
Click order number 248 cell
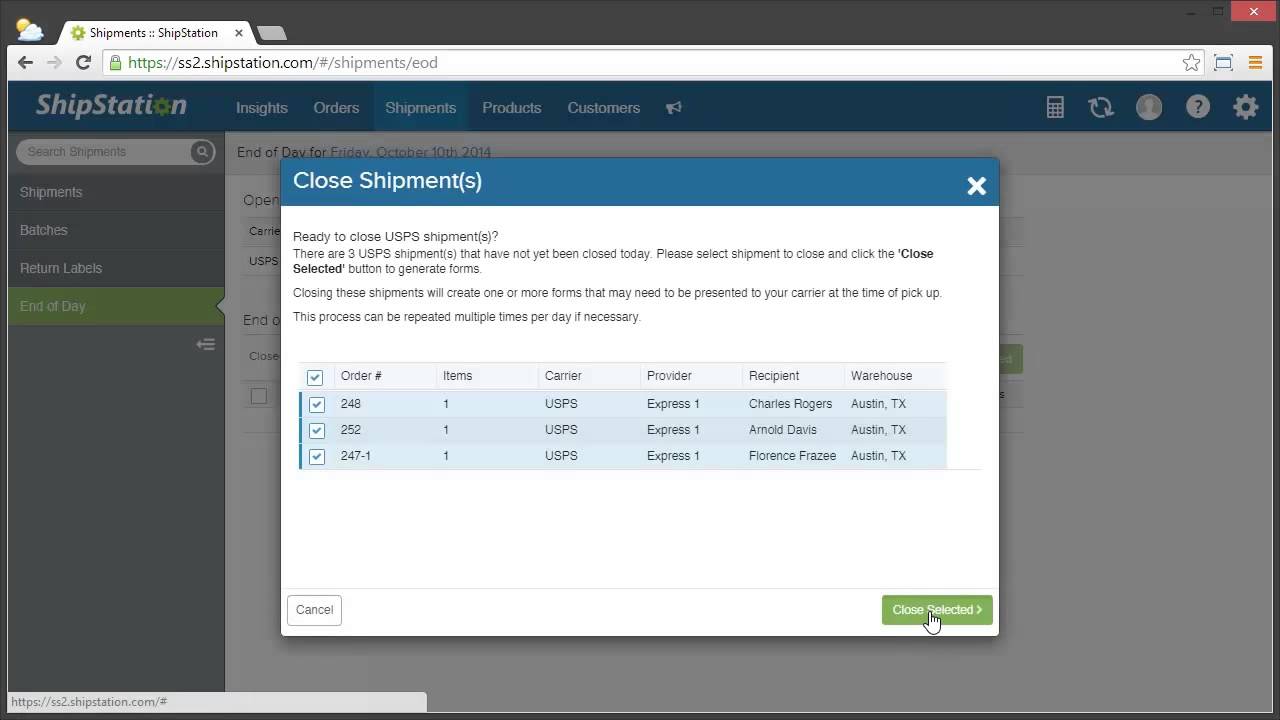point(351,404)
